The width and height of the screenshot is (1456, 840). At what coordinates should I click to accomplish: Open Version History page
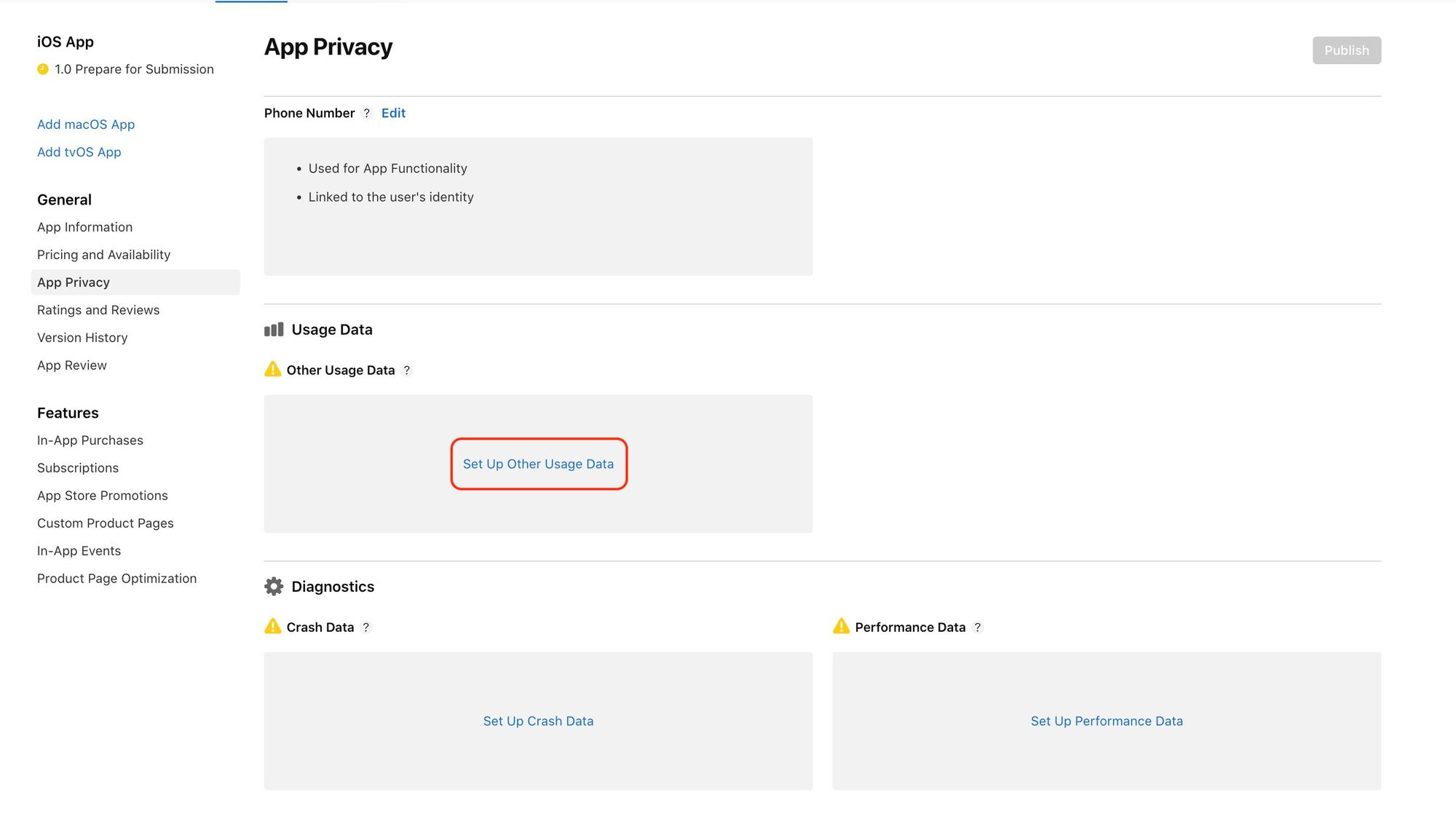[82, 338]
